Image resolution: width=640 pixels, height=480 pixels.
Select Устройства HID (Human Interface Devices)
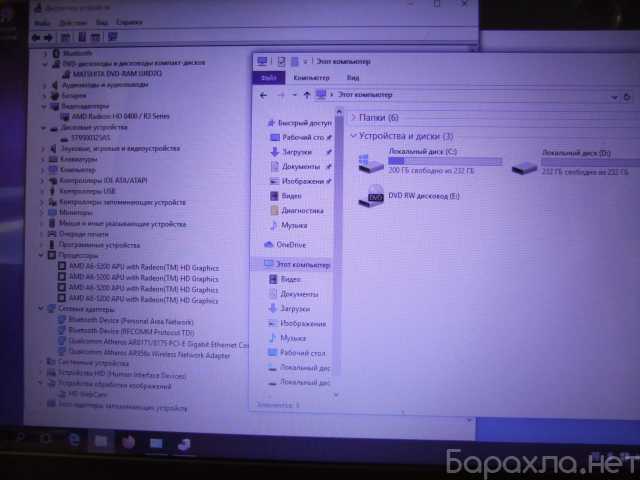point(121,374)
